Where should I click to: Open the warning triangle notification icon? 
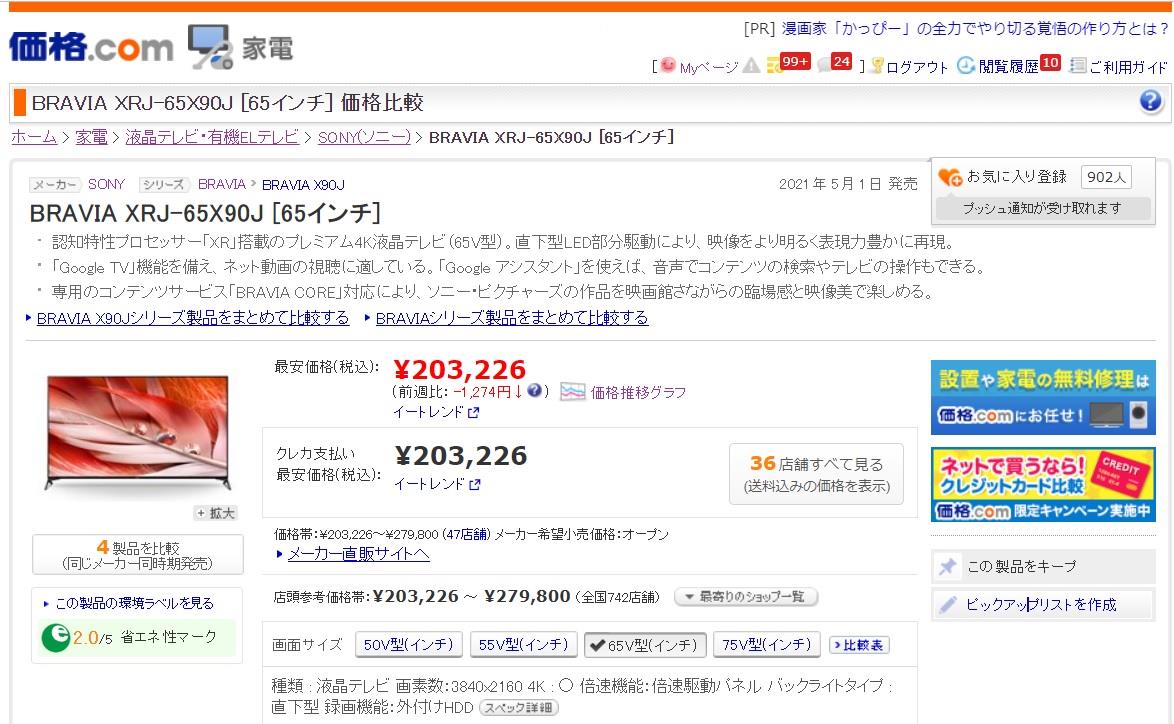click(750, 67)
